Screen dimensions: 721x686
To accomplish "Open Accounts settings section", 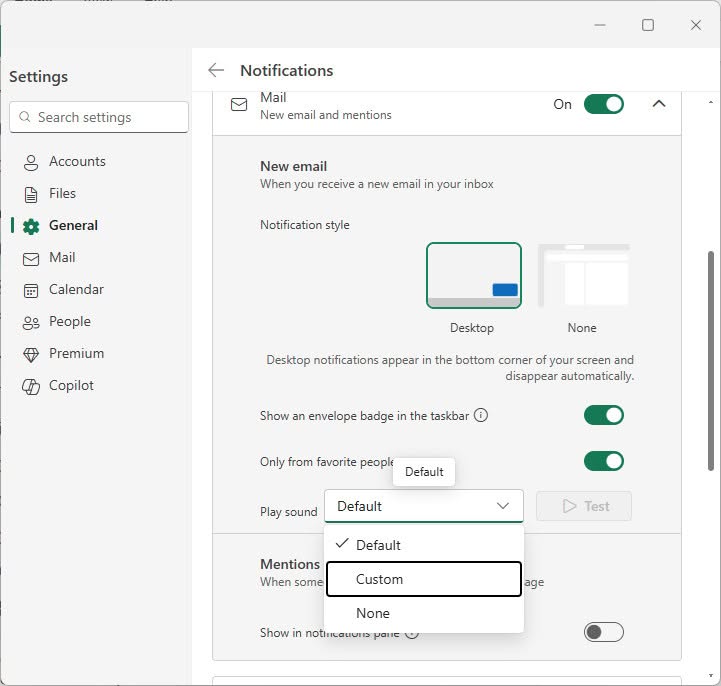I will click(x=77, y=161).
